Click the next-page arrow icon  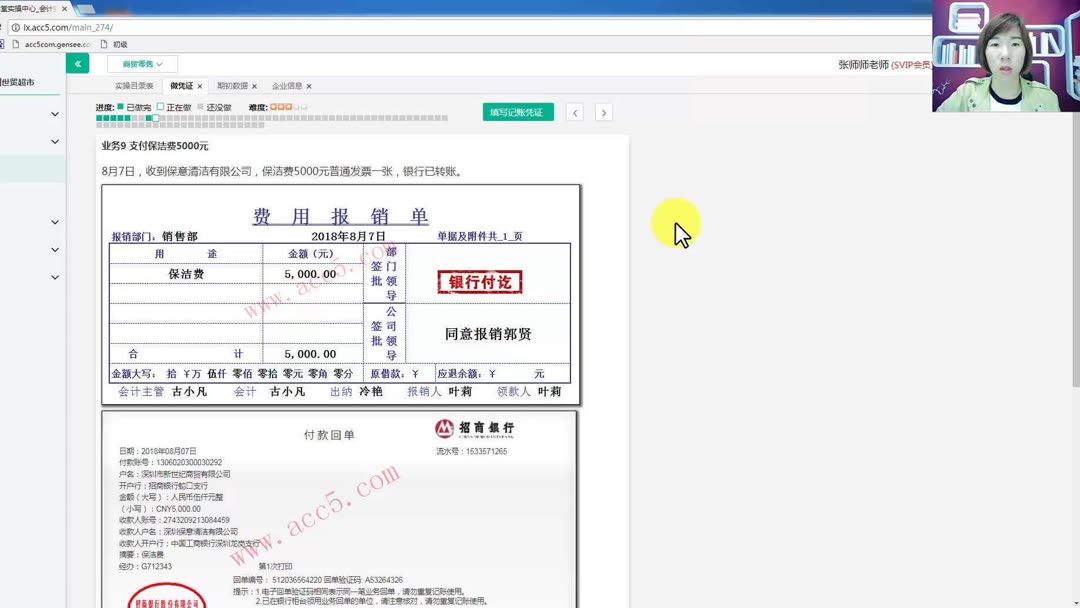tap(603, 112)
